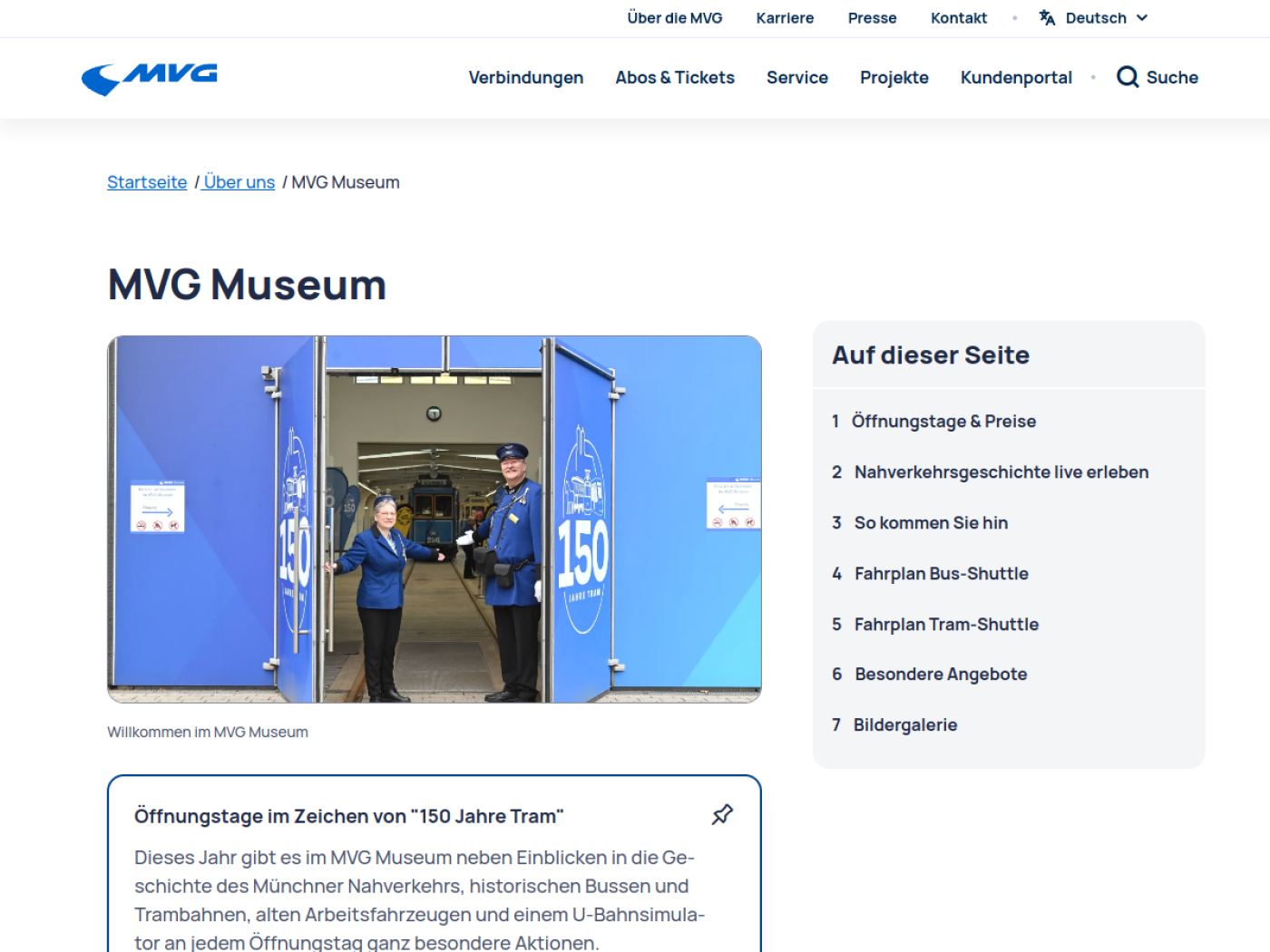The width and height of the screenshot is (1270, 952).
Task: Click the language translate icon
Action: [1048, 18]
